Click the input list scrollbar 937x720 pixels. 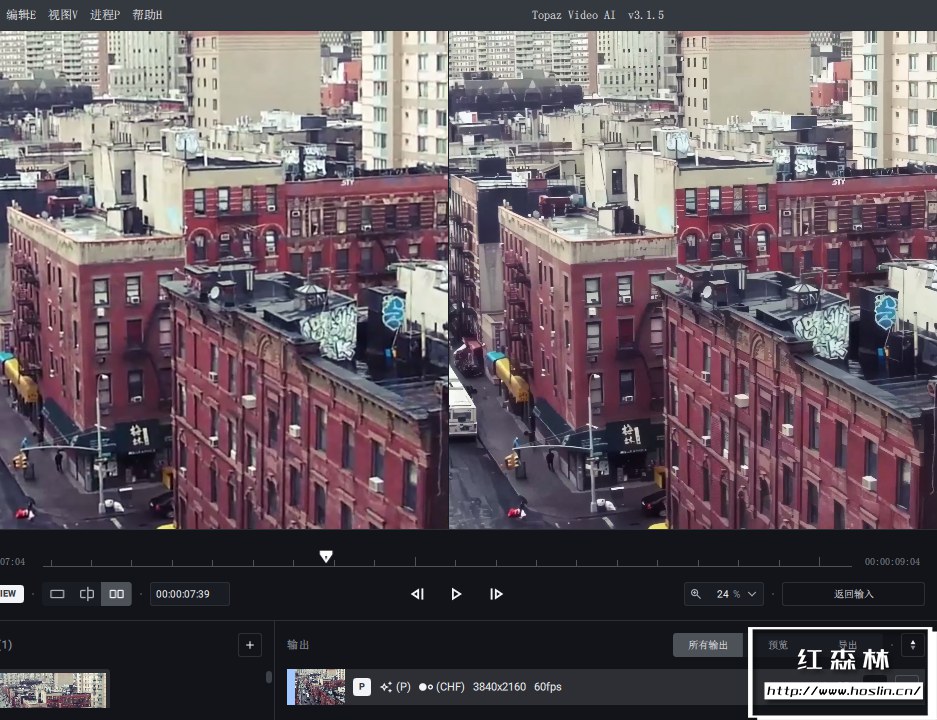pos(269,677)
